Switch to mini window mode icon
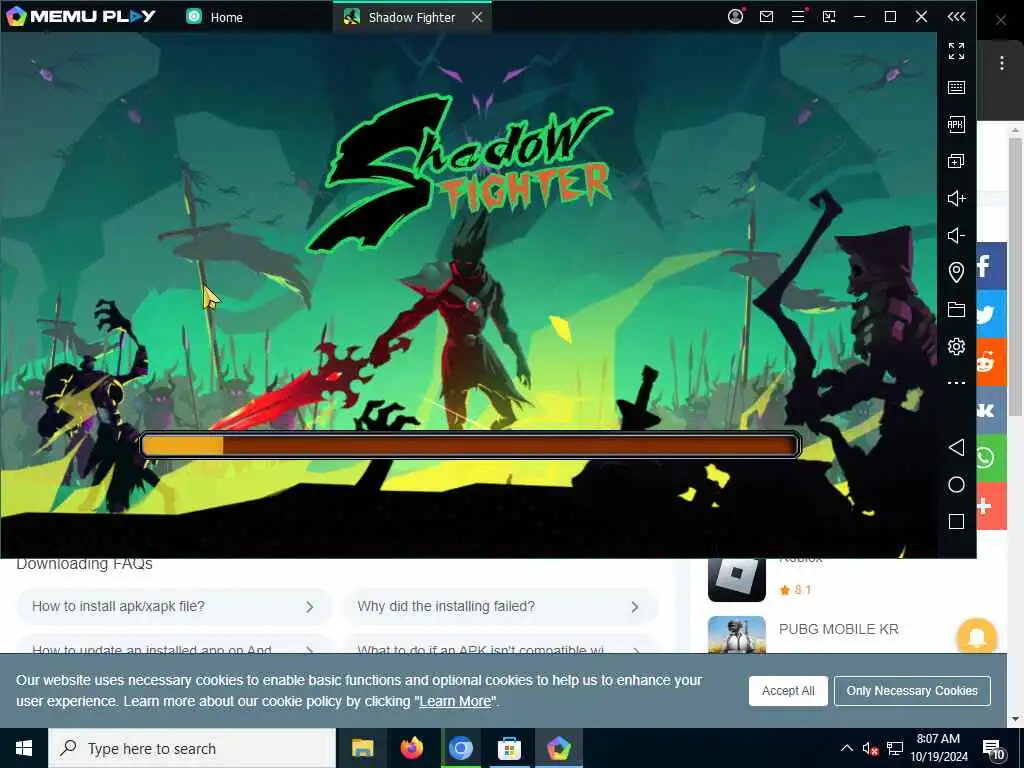 [x=829, y=16]
